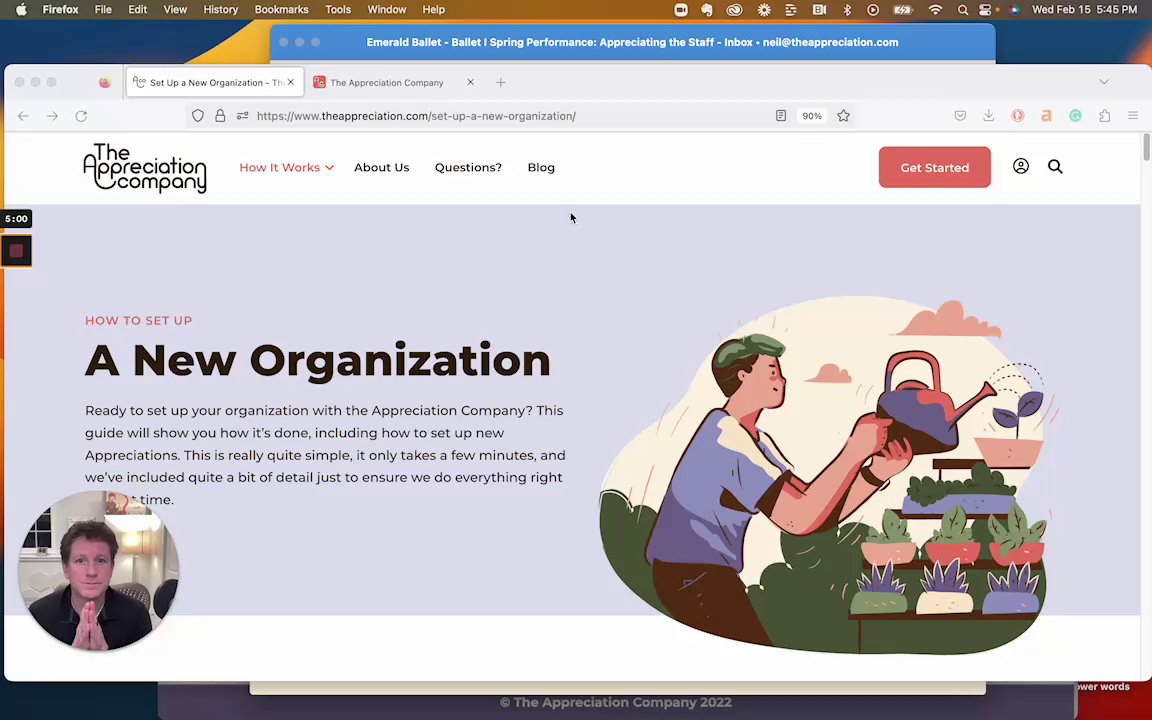Open the extensions puzzle icon

pos(1104,115)
